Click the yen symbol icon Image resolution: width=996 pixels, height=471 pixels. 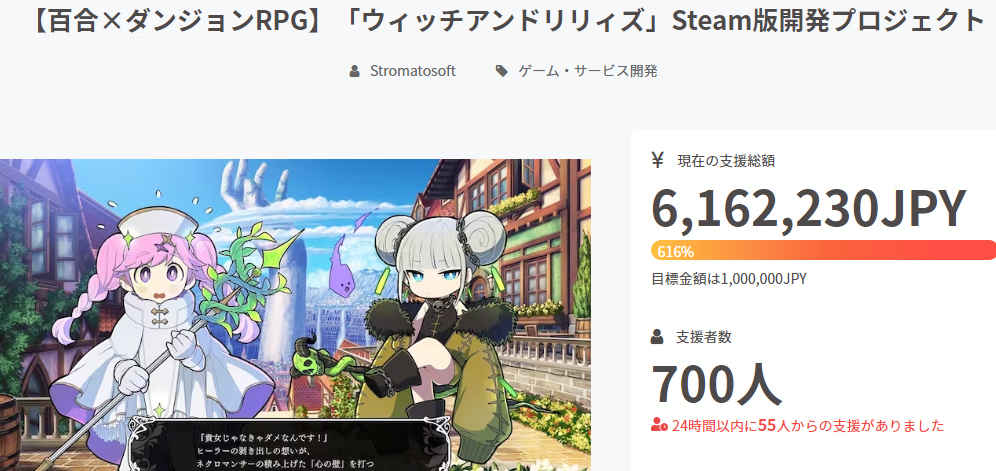(x=657, y=161)
